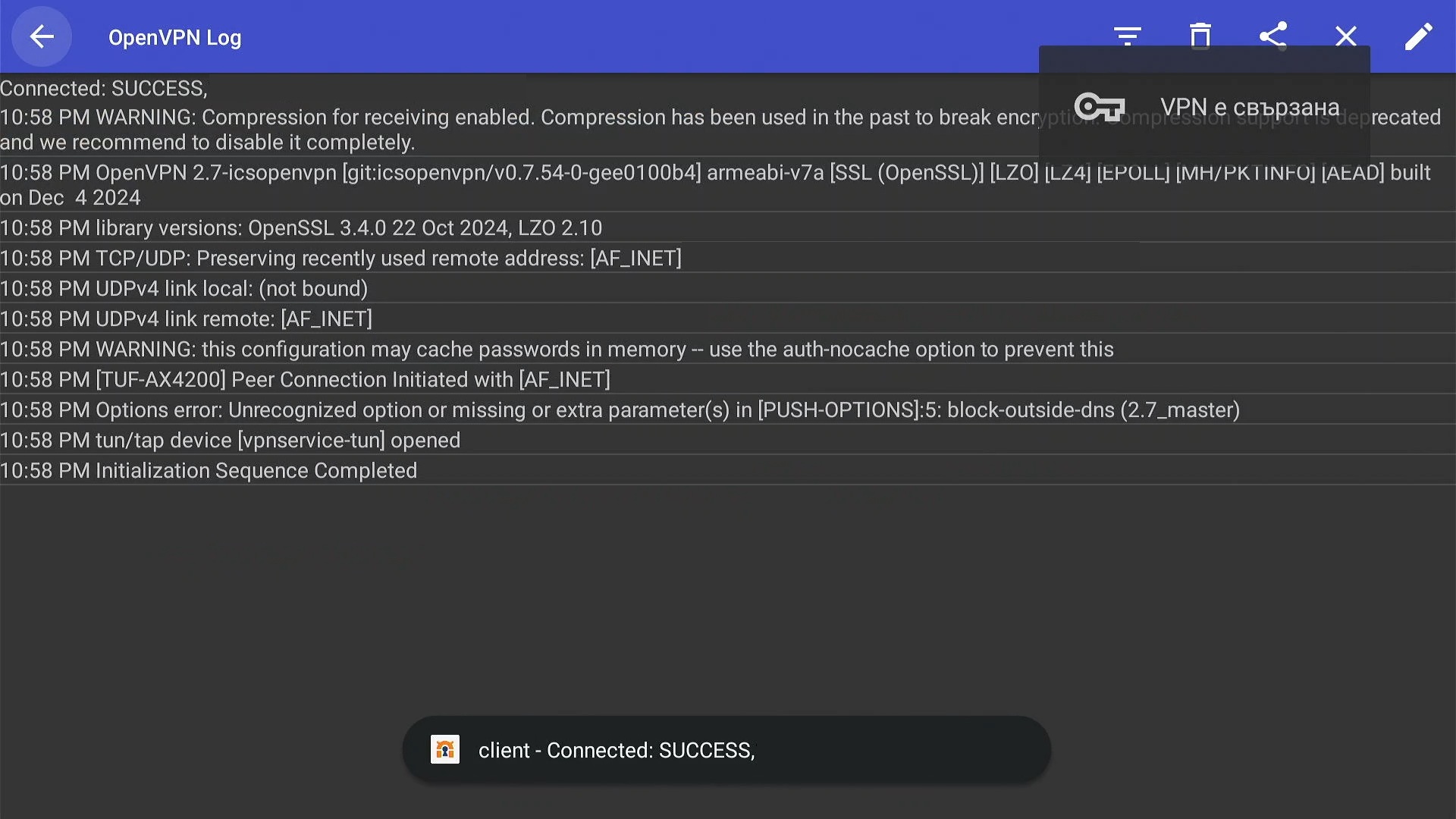Select the 'UDPv4 link local' log line
Viewport: 1456px width, 819px height.
coord(728,288)
